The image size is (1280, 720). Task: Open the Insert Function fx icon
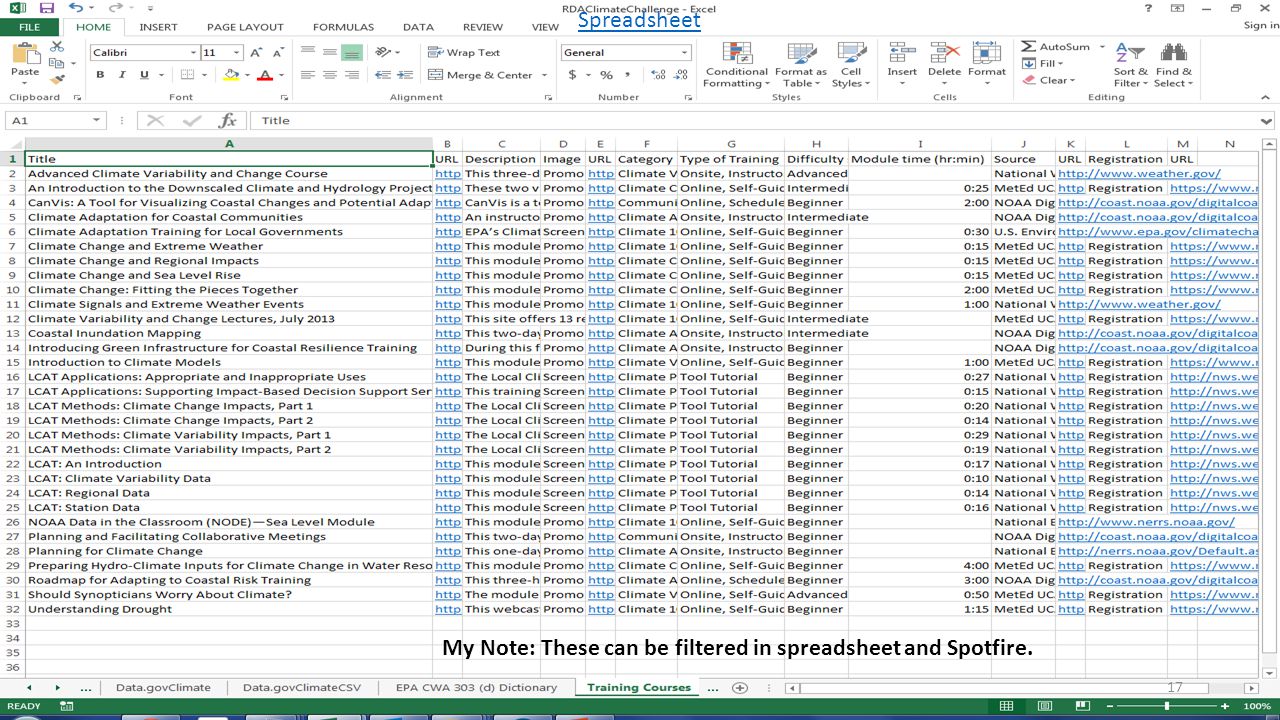[x=228, y=121]
